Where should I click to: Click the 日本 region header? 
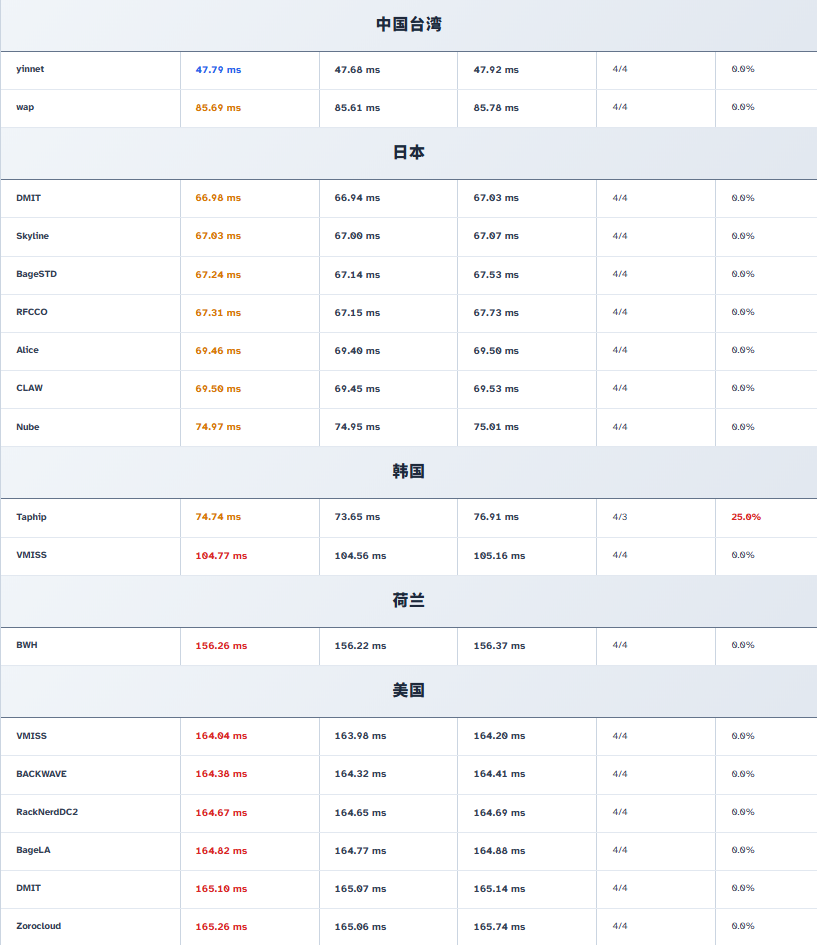[408, 153]
